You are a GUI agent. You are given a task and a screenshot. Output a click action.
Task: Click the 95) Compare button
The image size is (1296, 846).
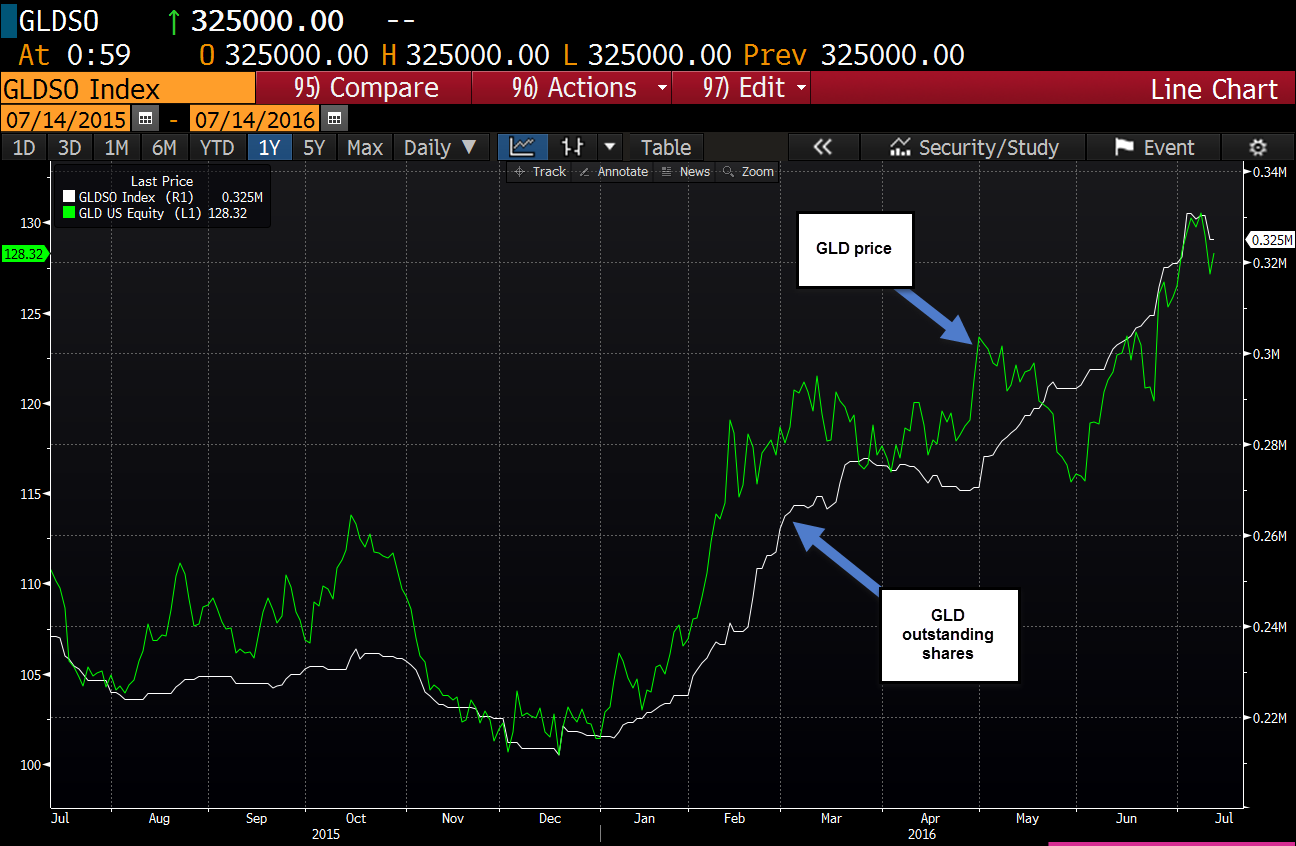point(366,88)
